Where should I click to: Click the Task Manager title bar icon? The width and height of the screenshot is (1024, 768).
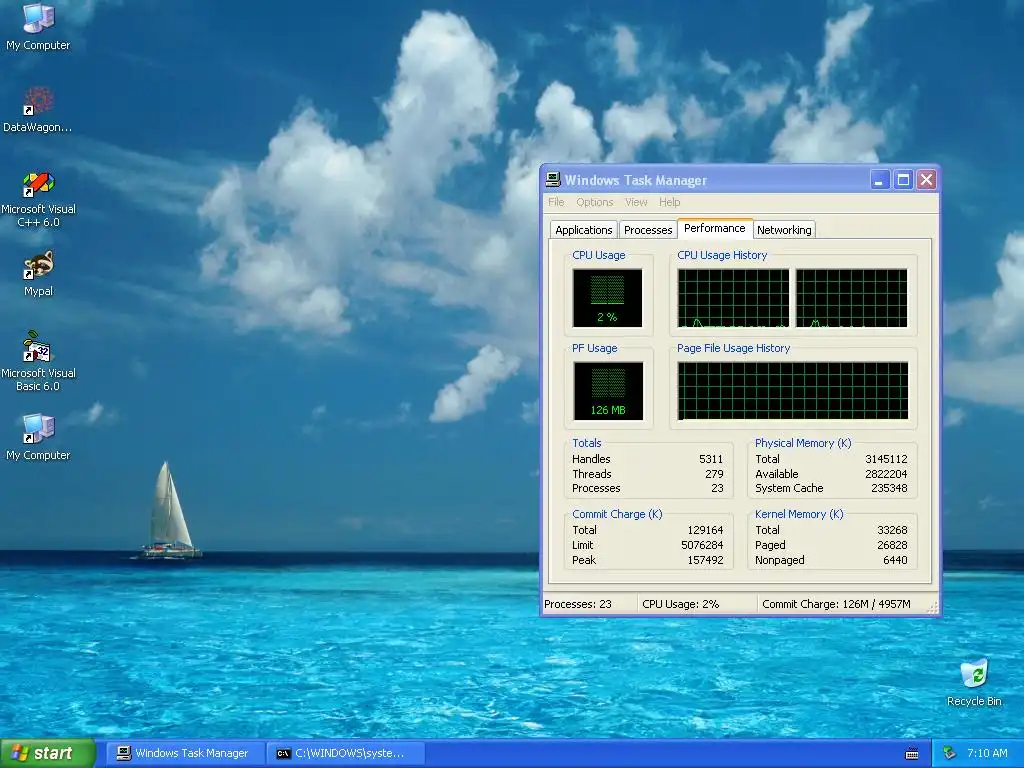(x=553, y=180)
